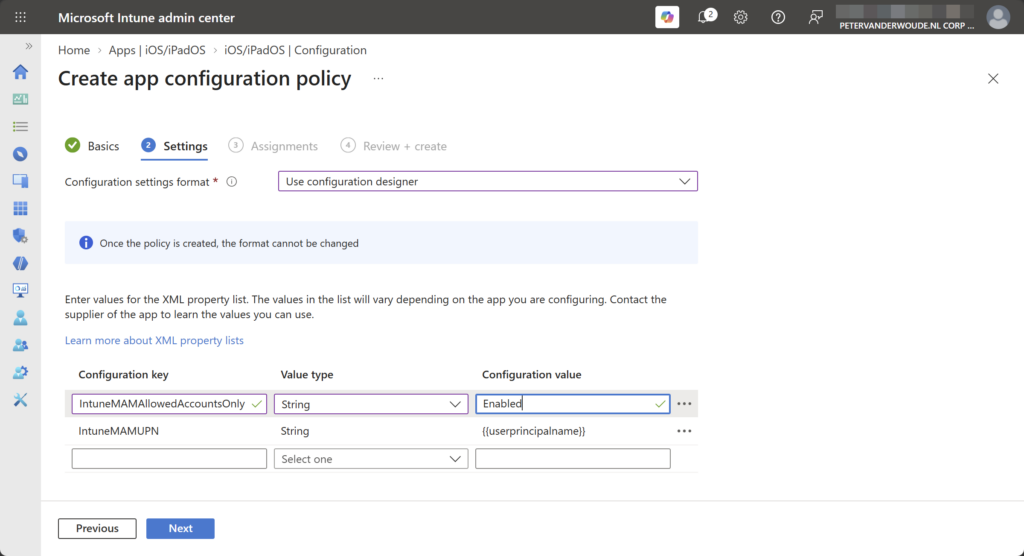Open the Dashboard sidebar icon
The image size is (1024, 556).
click(20, 99)
